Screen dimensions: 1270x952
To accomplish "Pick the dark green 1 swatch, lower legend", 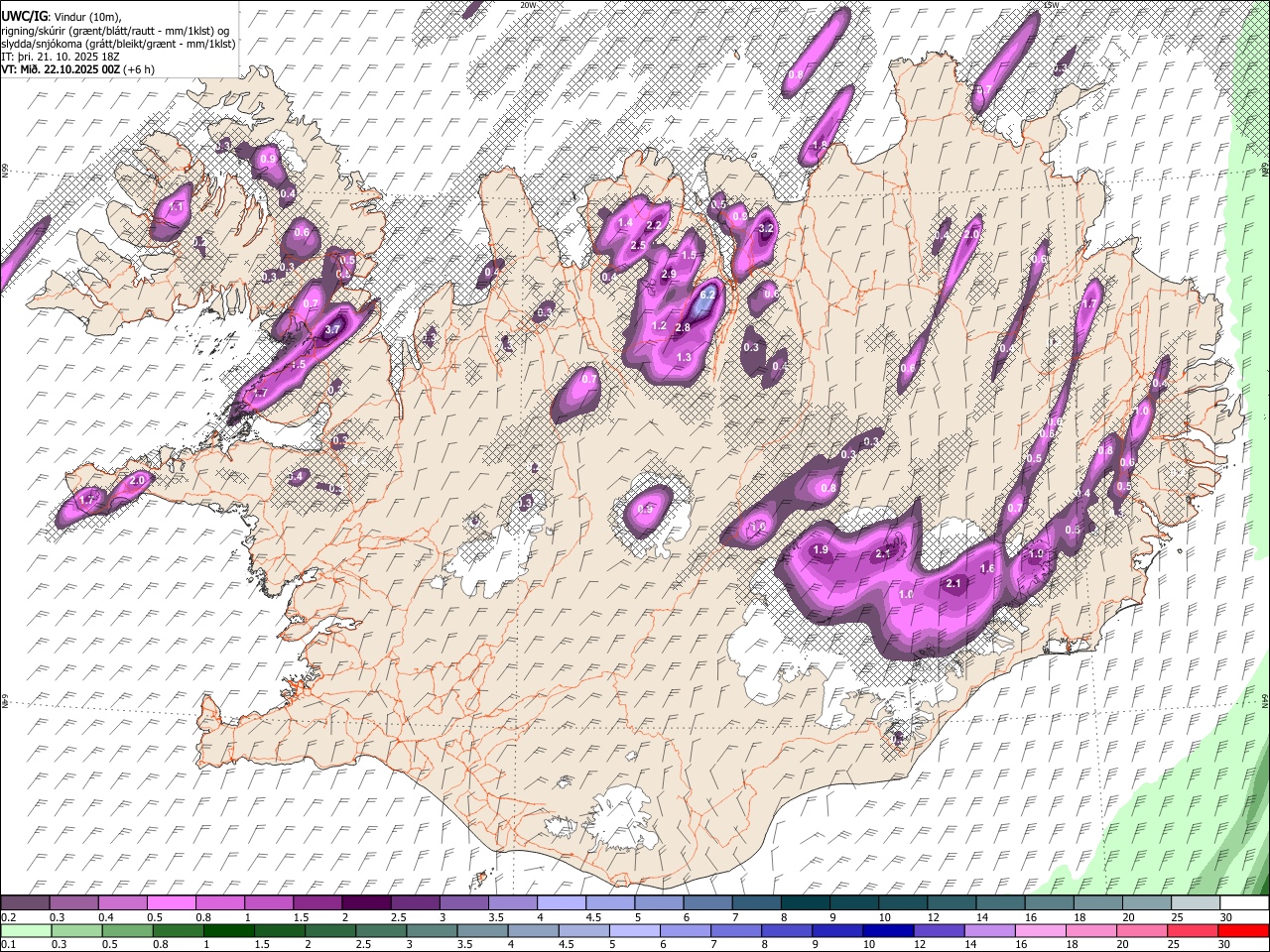I will (228, 931).
